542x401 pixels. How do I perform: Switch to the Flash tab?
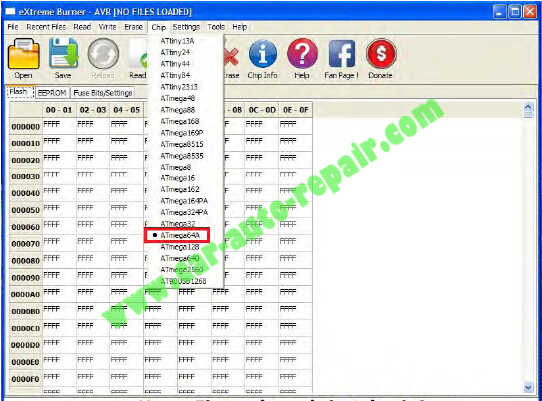20,92
